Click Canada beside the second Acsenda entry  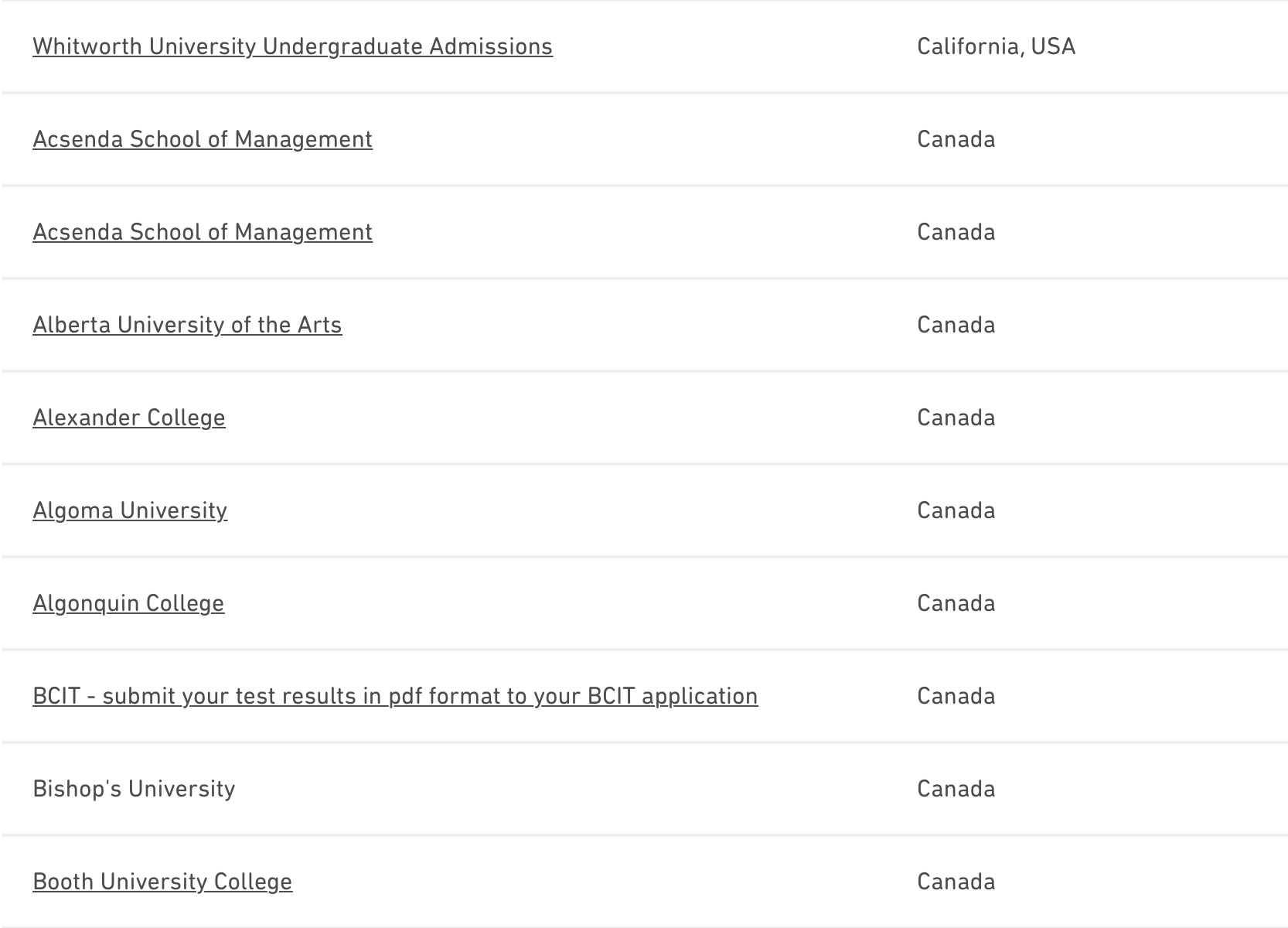[x=956, y=232]
